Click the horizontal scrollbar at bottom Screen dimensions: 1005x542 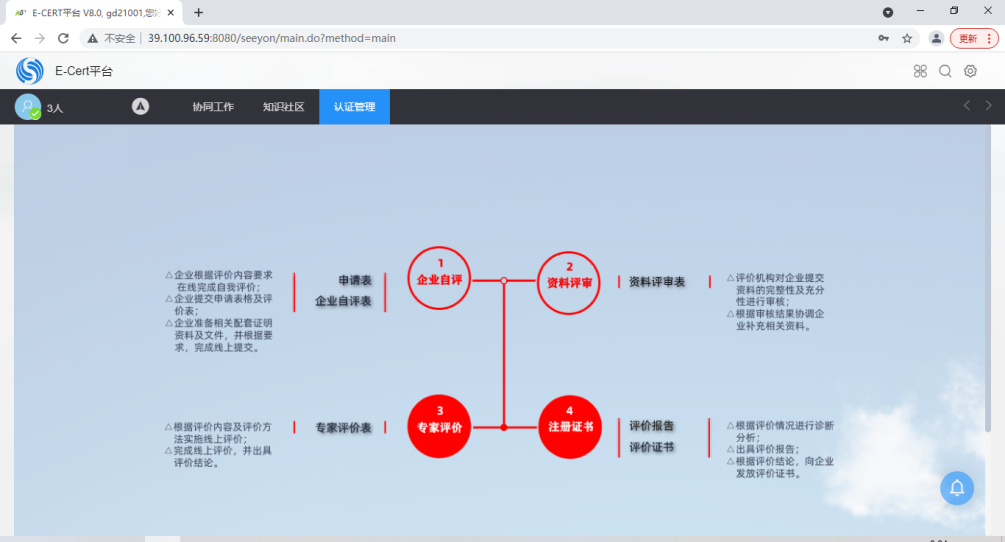pos(162,539)
